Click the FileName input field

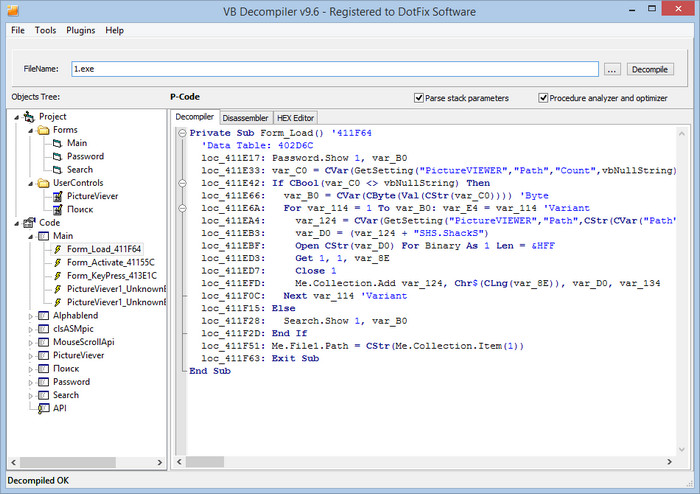pos(333,69)
